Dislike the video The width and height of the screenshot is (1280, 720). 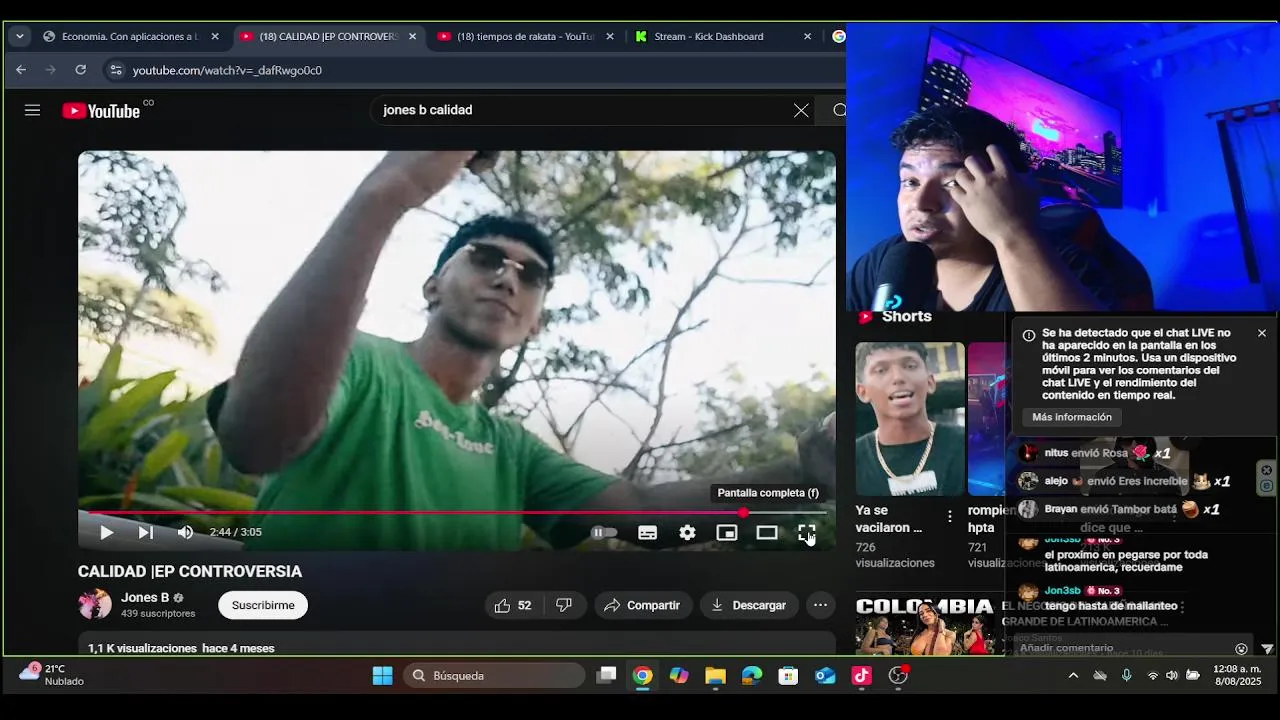coord(564,605)
